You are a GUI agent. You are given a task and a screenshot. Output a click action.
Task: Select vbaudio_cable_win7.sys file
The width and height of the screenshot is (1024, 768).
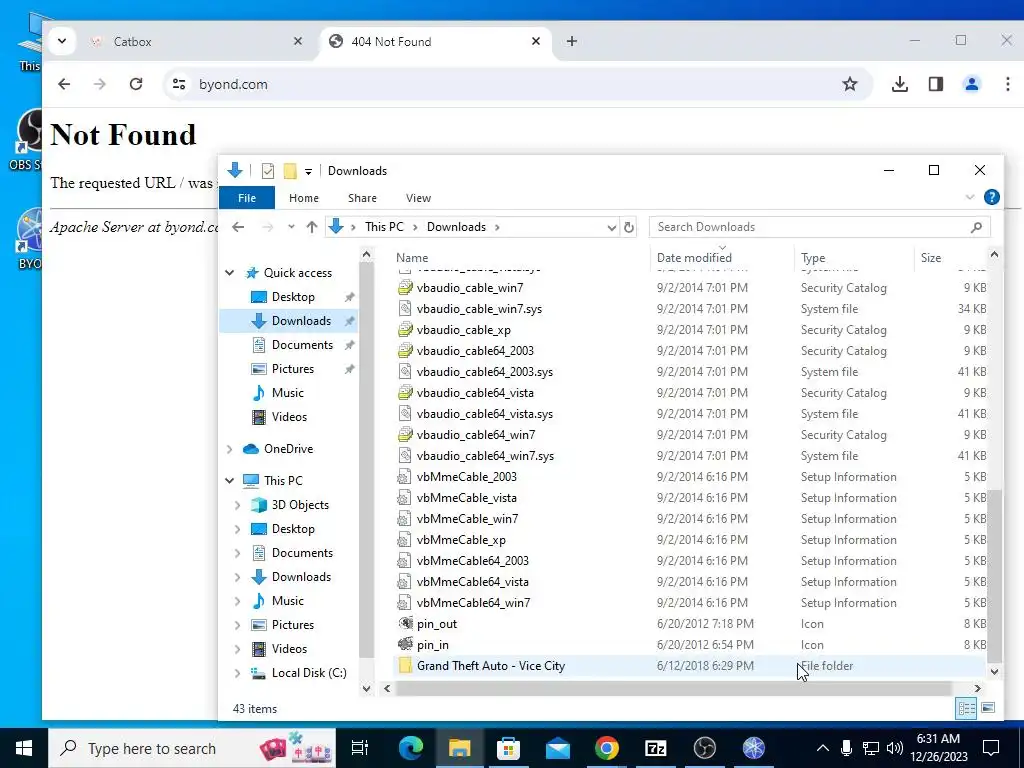(x=691, y=309)
